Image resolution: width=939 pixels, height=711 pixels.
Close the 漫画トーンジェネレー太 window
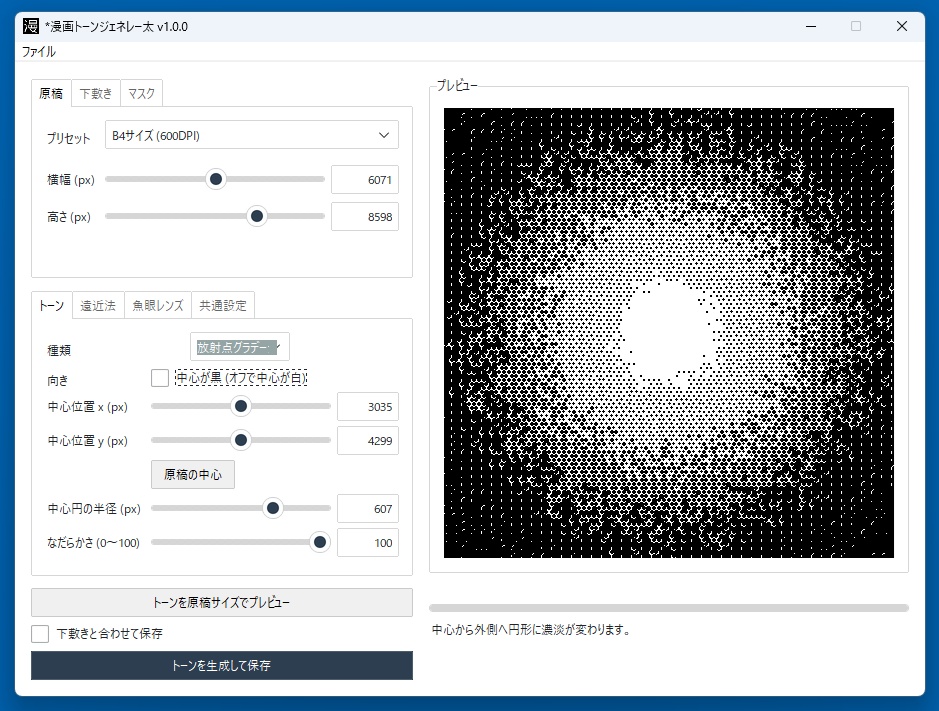tap(902, 26)
